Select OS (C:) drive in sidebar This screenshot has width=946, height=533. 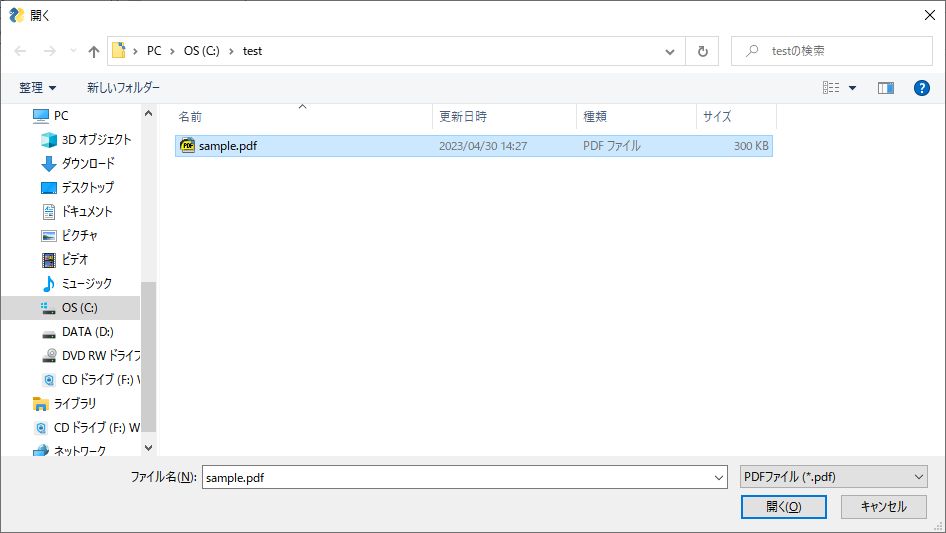pos(69,308)
